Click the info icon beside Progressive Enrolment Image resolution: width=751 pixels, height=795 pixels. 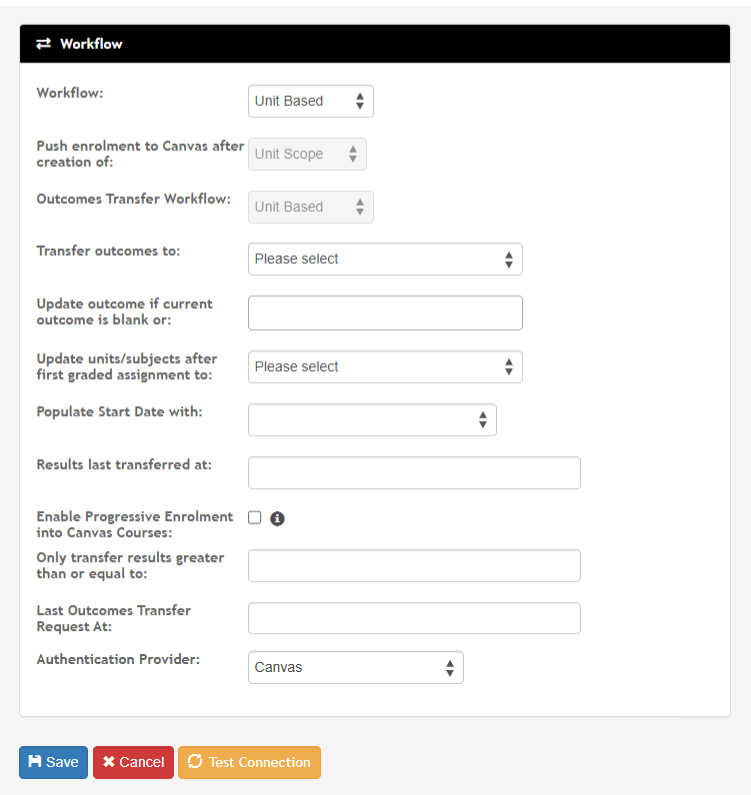click(x=278, y=518)
